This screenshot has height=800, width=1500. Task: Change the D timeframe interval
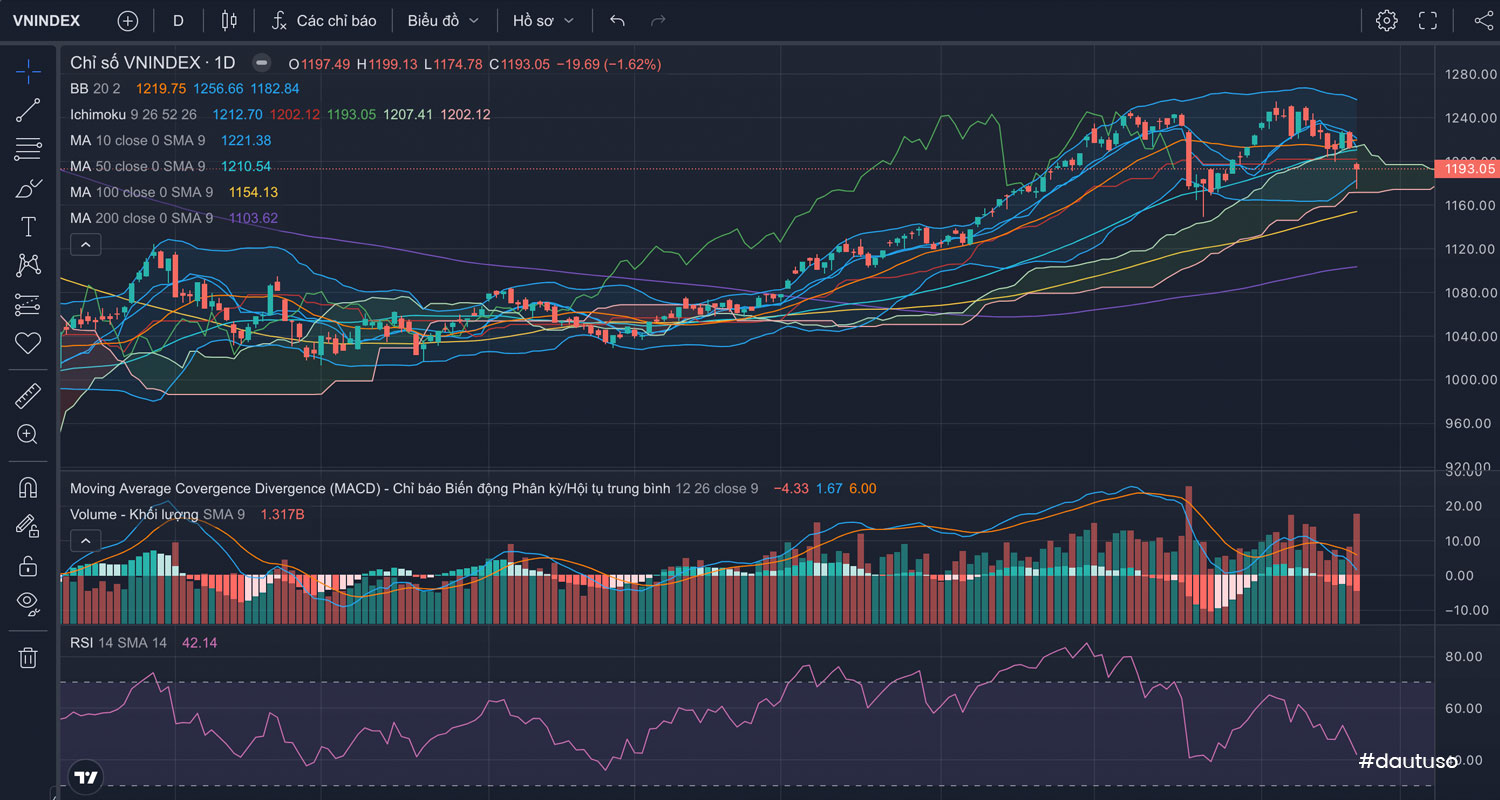click(x=178, y=20)
